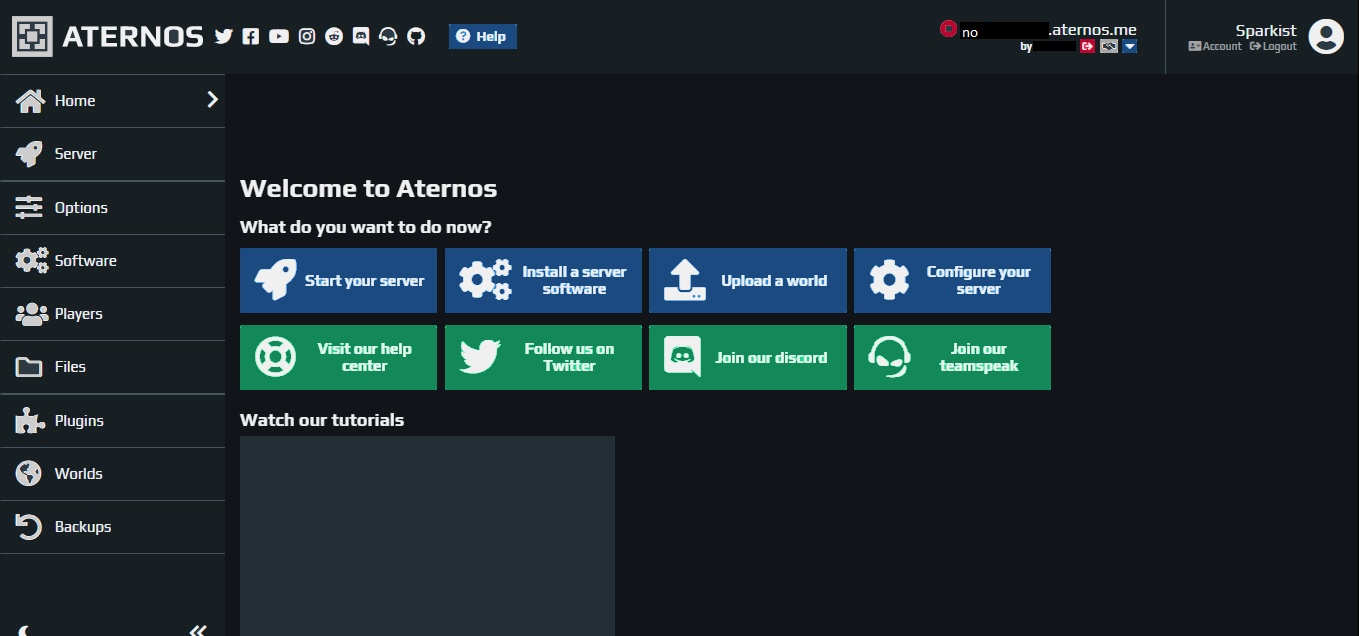Viewport: 1359px width, 636px height.
Task: Collapse the sidebar with the double chevron
Action: (198, 630)
